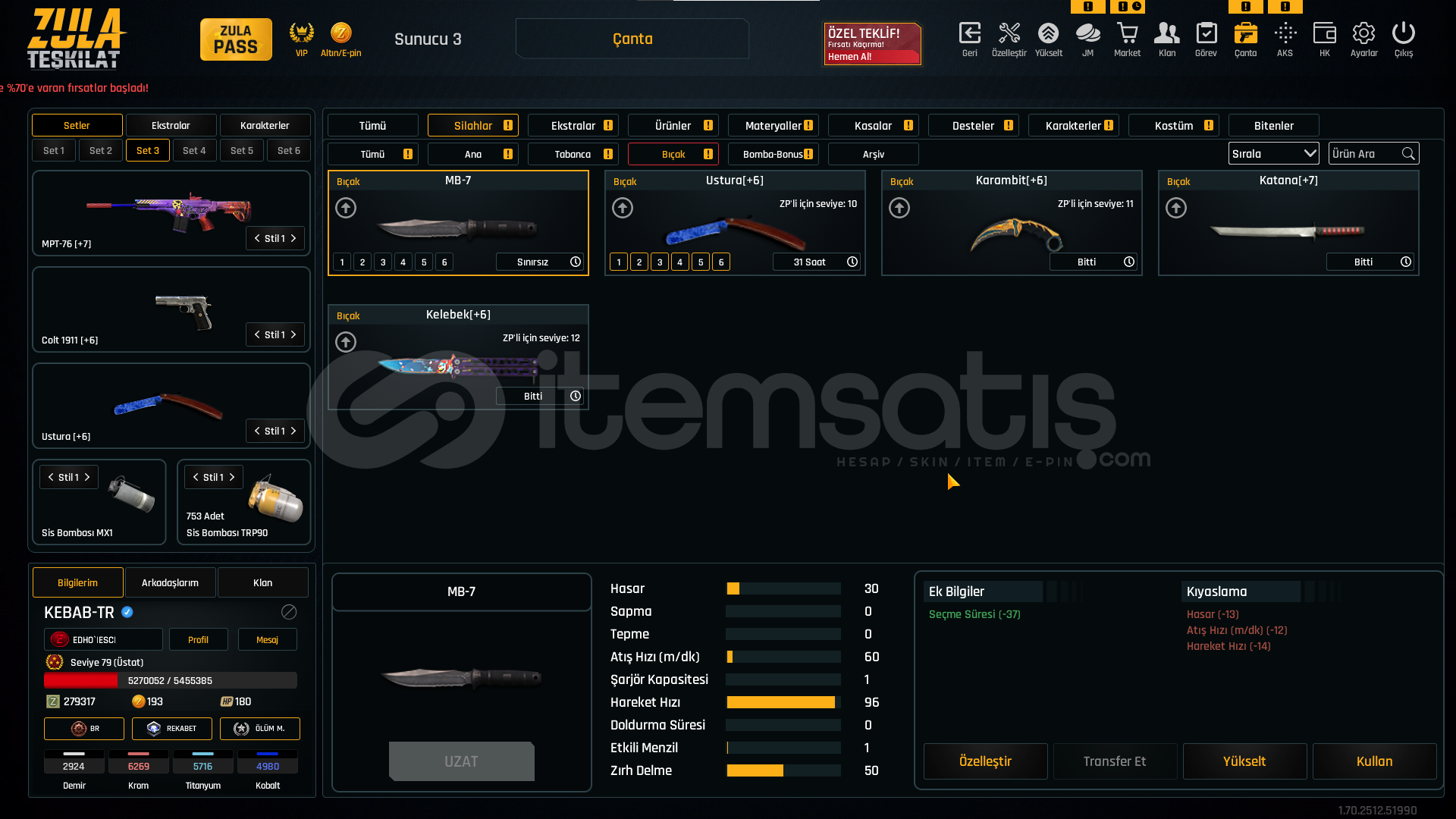This screenshot has height=819, width=1456.
Task: Toggle slot 1 on the Ustura[+6] card
Action: pos(619,262)
